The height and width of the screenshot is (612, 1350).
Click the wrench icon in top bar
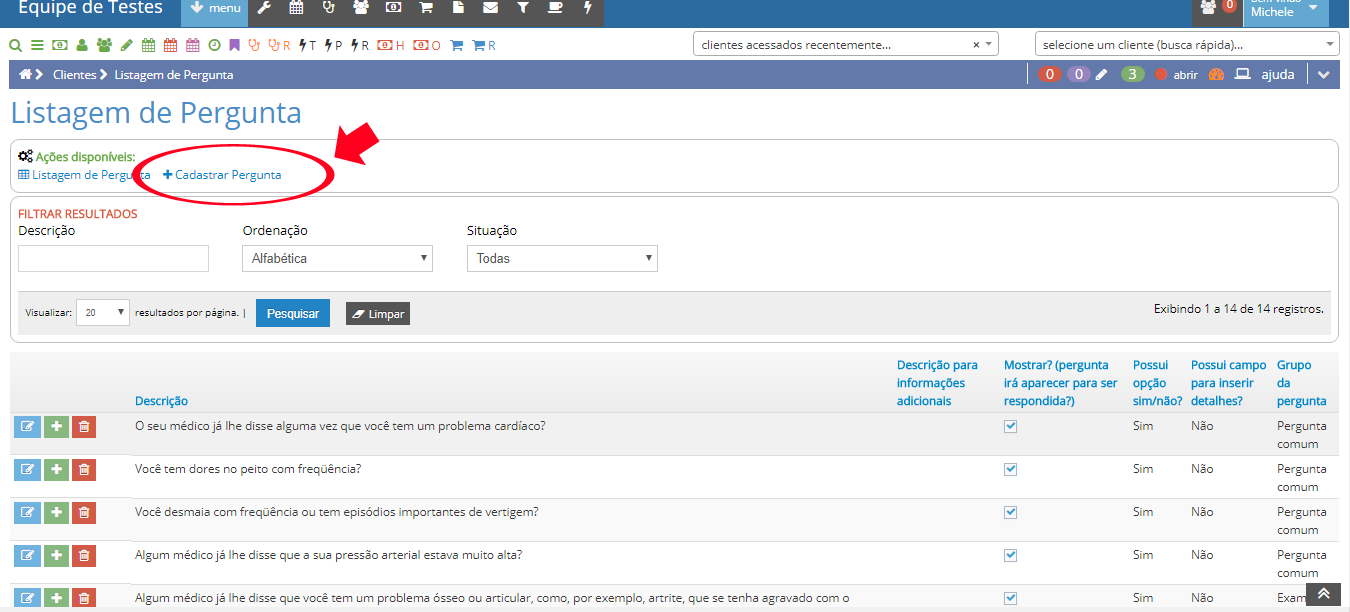coord(264,8)
